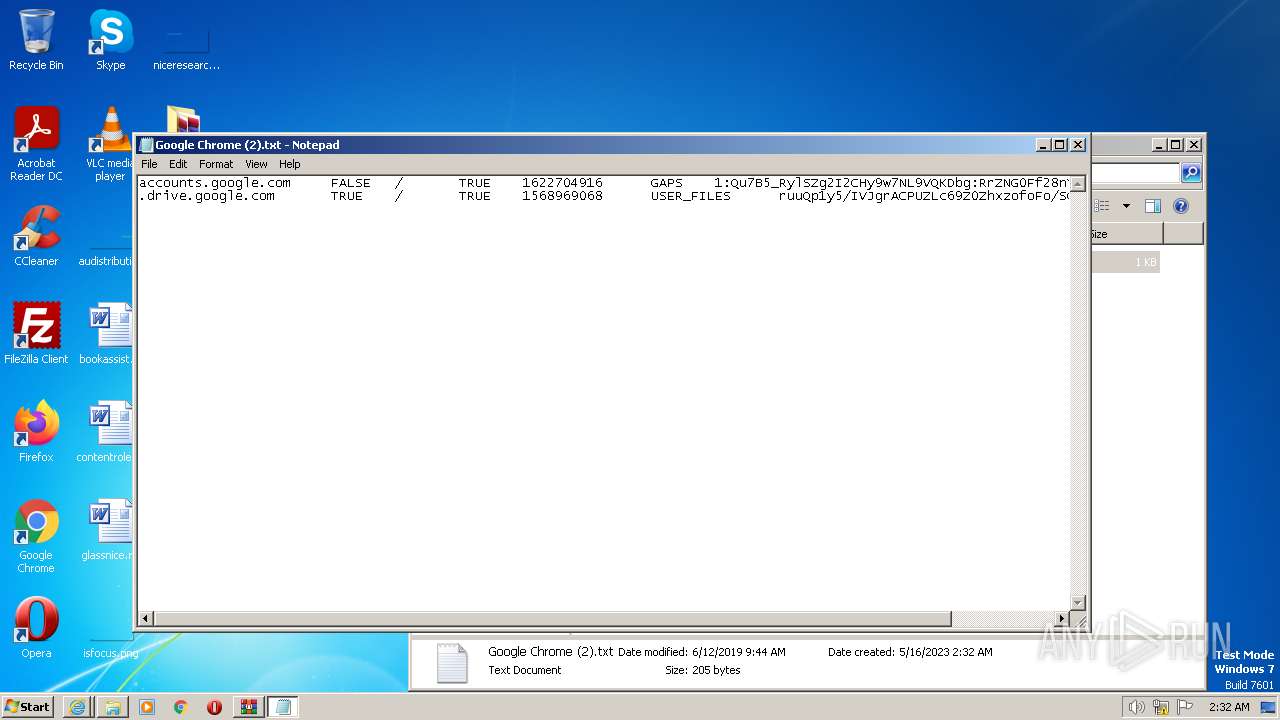Click the network tray icon
Viewport: 1280px width, 720px height.
(x=1161, y=707)
